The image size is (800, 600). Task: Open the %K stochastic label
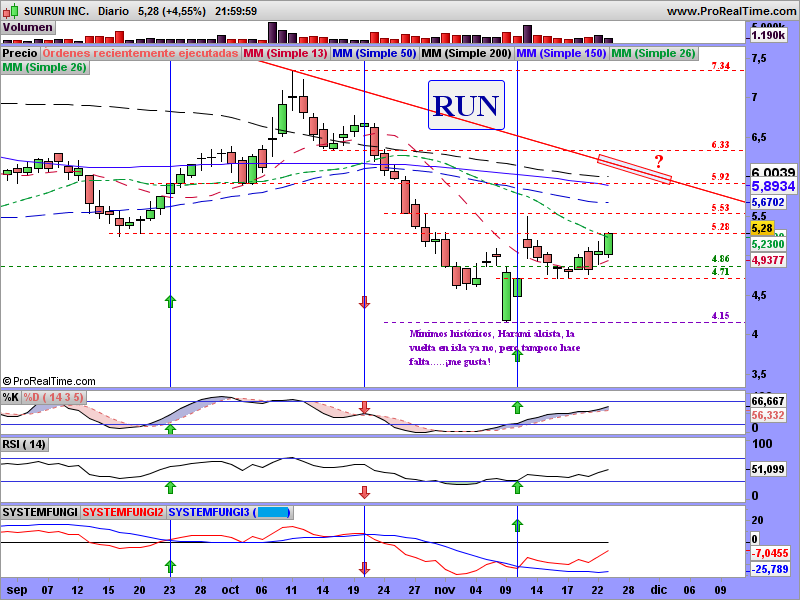pos(11,397)
